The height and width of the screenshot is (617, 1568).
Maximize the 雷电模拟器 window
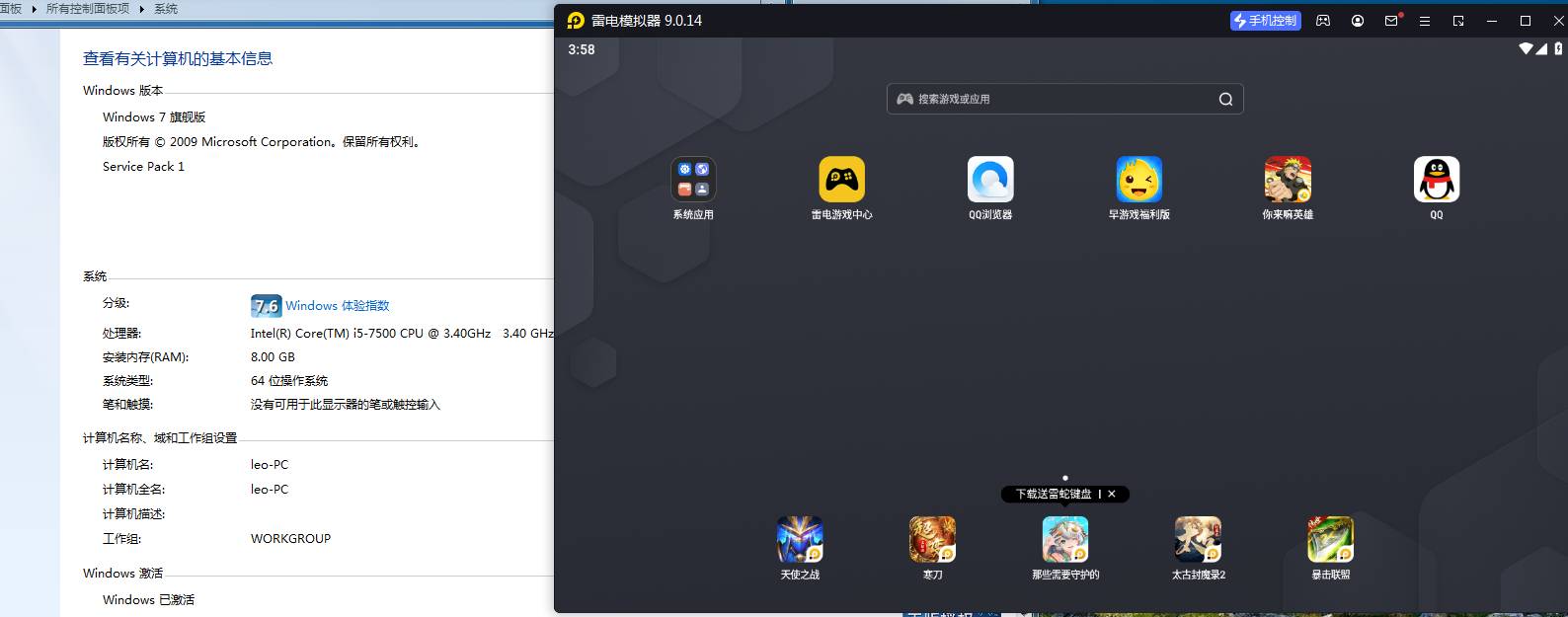click(x=1526, y=21)
